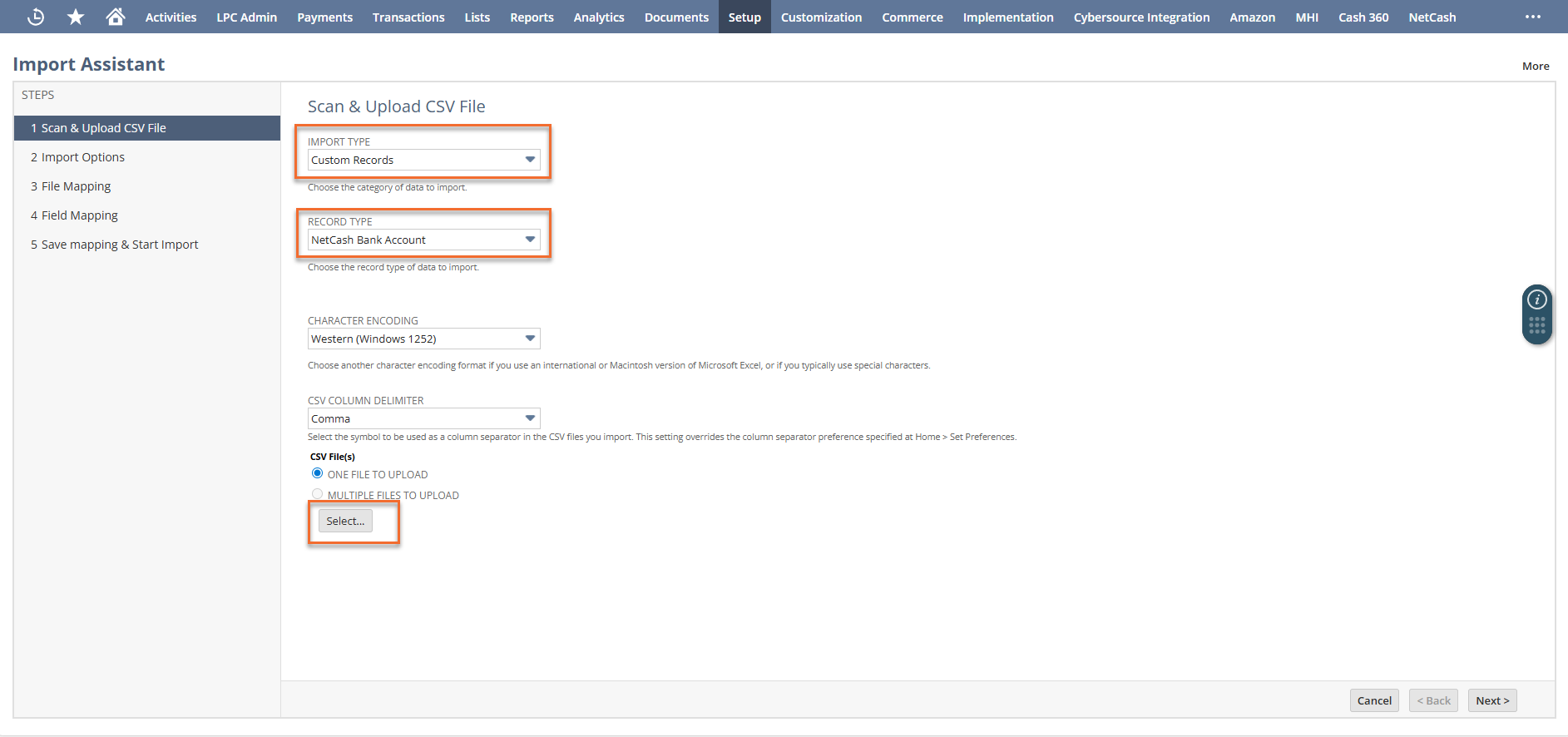Go to the Home icon
The width and height of the screenshot is (1568, 737).
[116, 17]
